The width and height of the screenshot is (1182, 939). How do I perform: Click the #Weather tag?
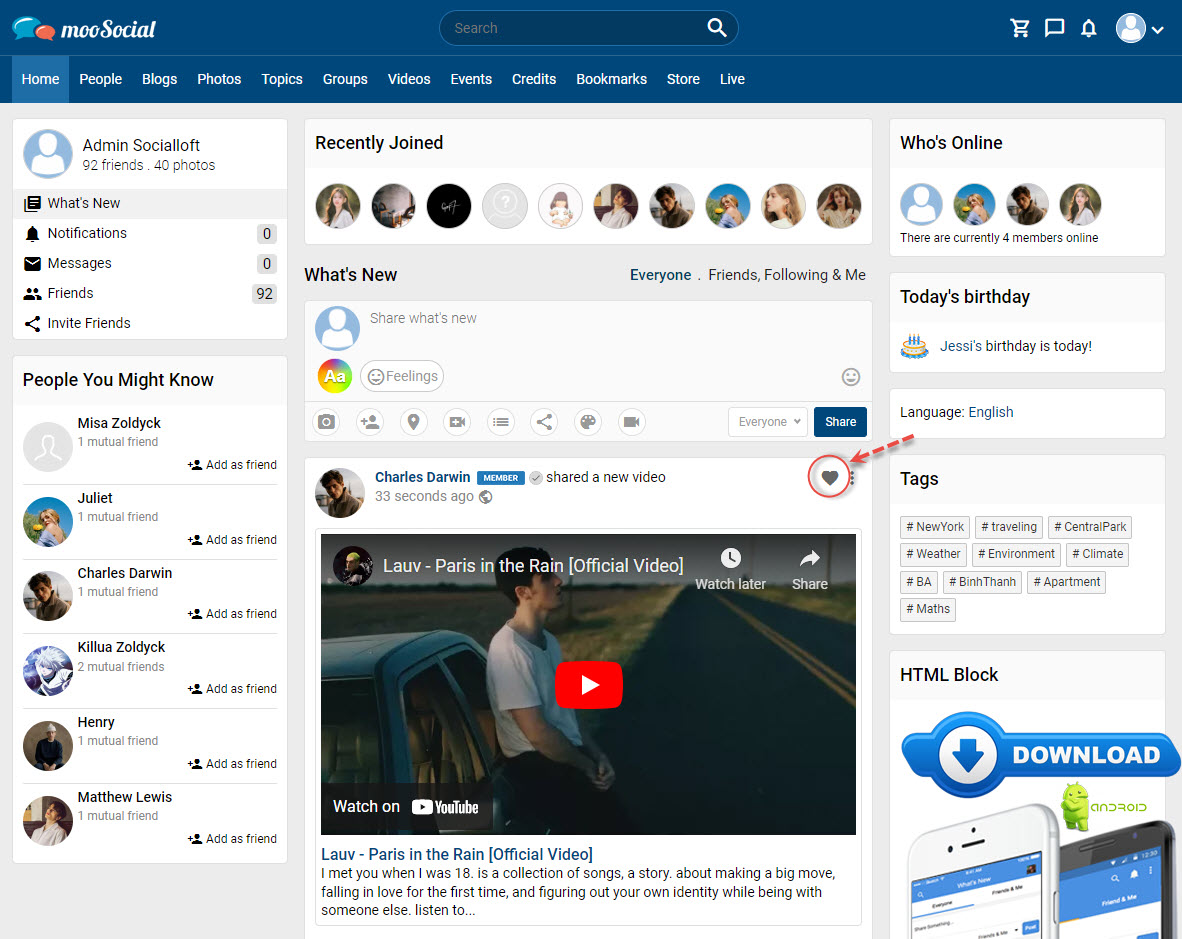933,554
